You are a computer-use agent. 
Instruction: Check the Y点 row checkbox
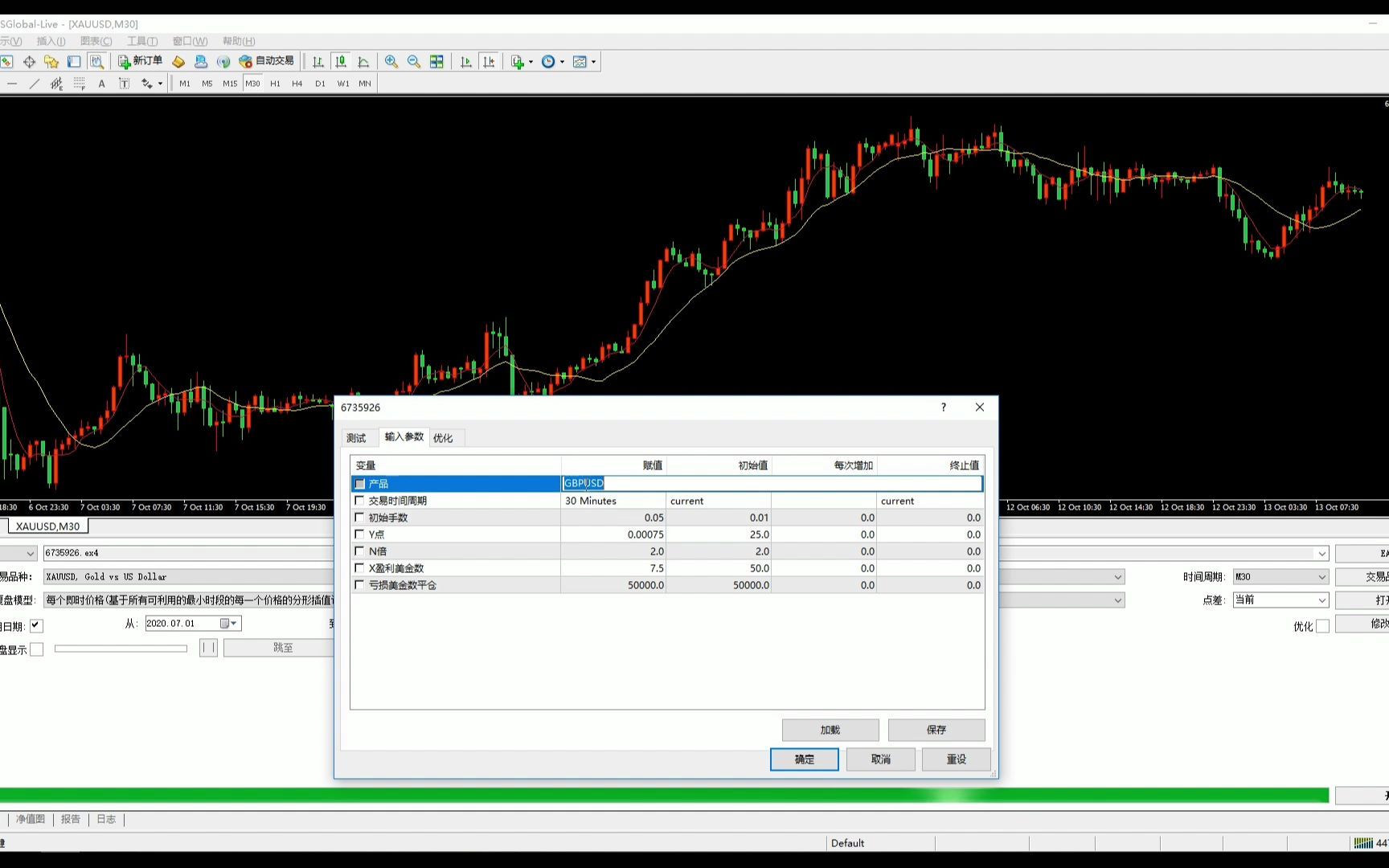[359, 534]
